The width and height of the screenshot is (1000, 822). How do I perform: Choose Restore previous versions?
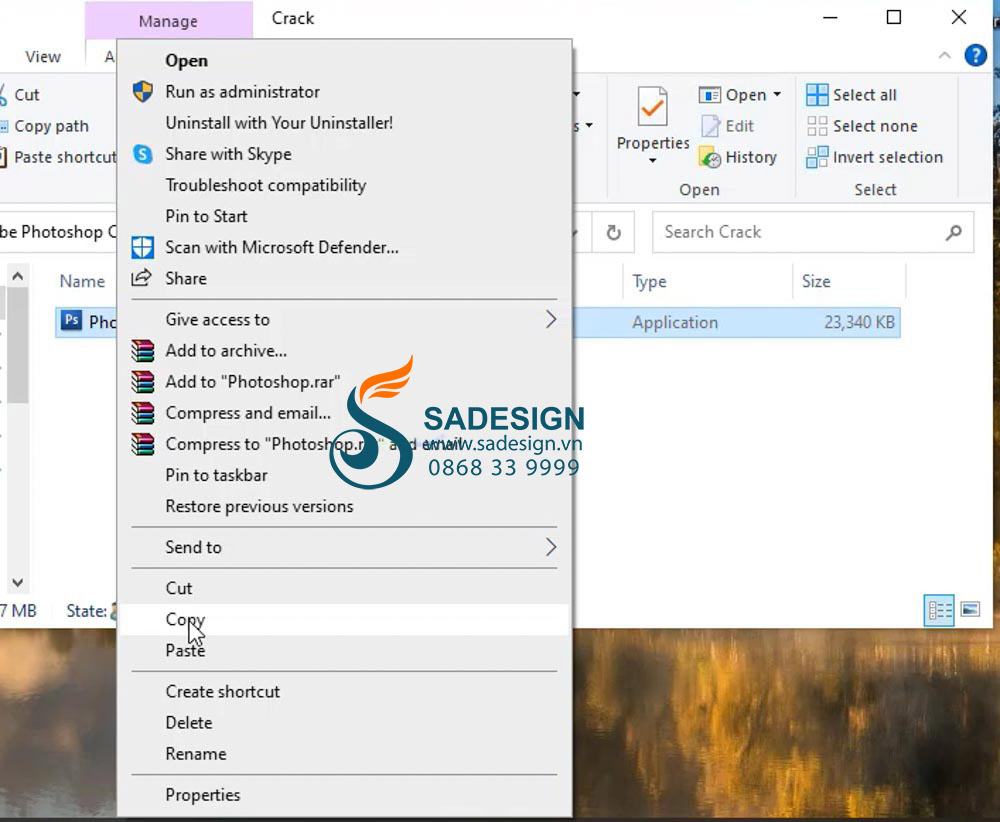pos(344,506)
